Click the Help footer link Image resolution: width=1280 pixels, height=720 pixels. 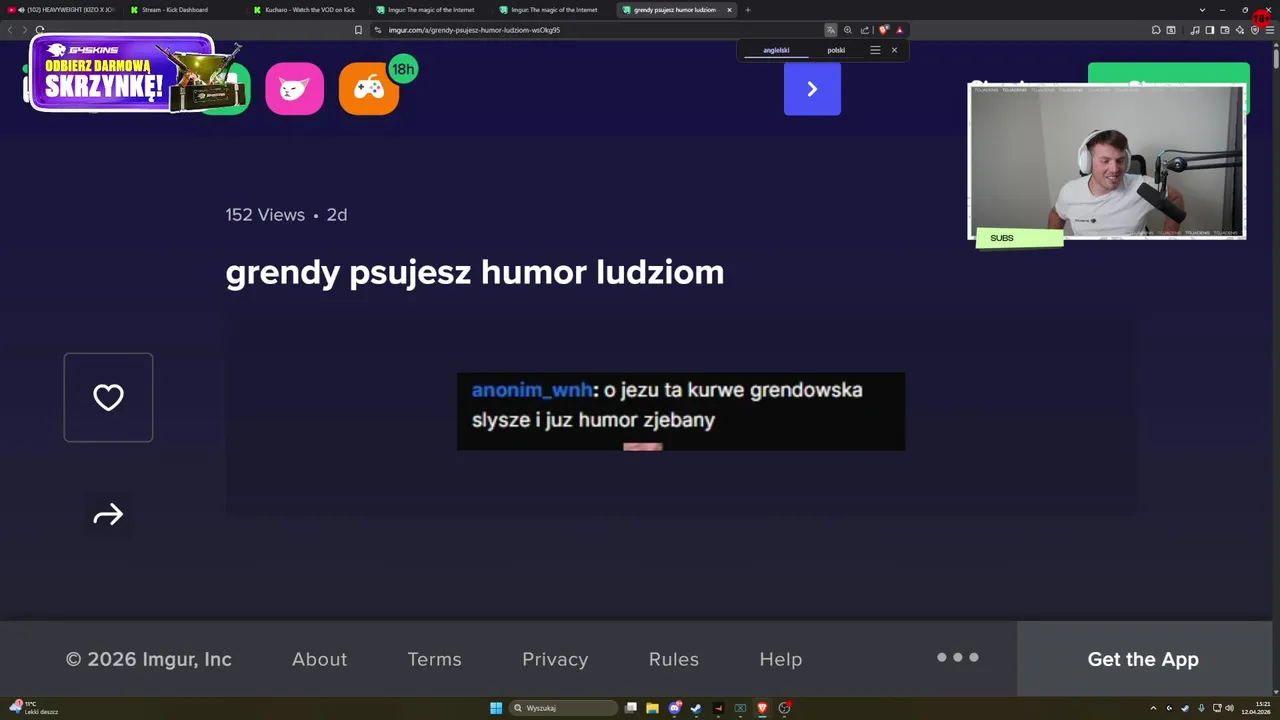coord(781,659)
